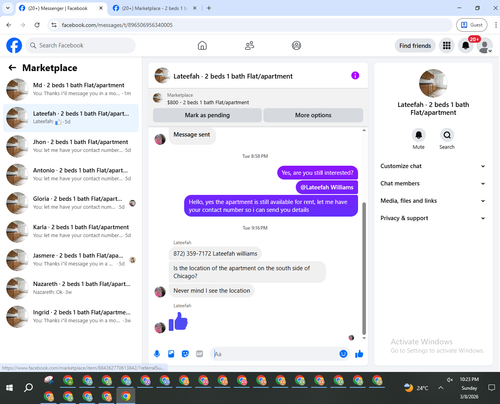
Task: Close the Marketplace browser tab
Action: coord(195,8)
